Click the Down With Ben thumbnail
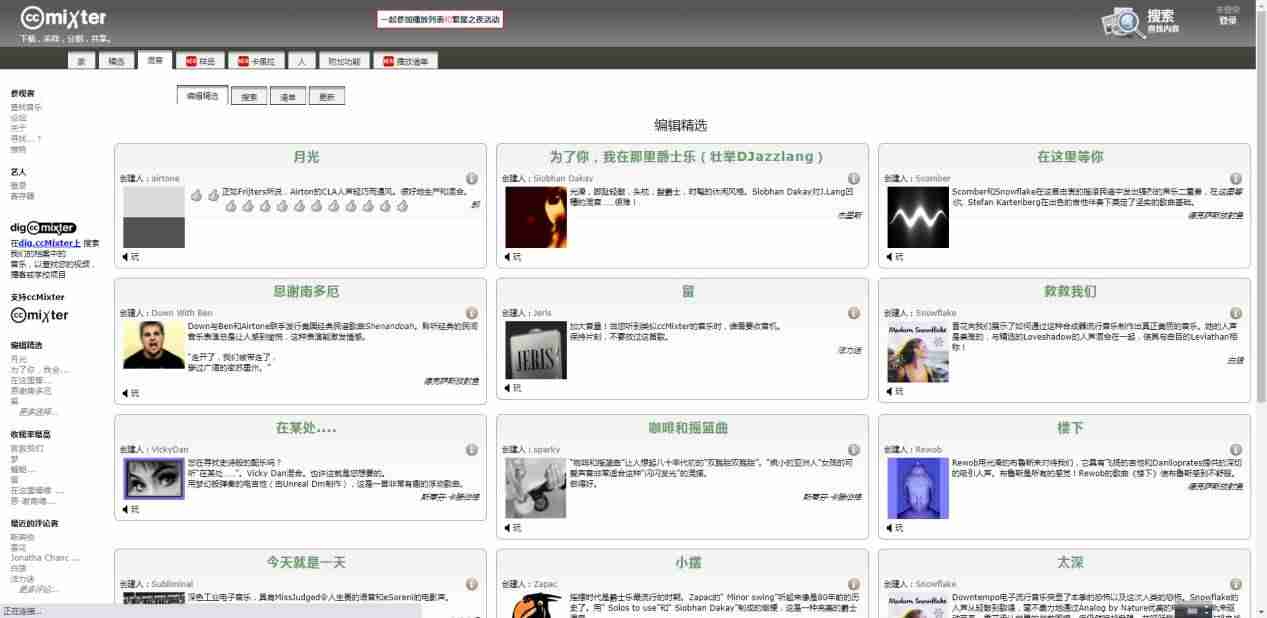 coord(154,345)
